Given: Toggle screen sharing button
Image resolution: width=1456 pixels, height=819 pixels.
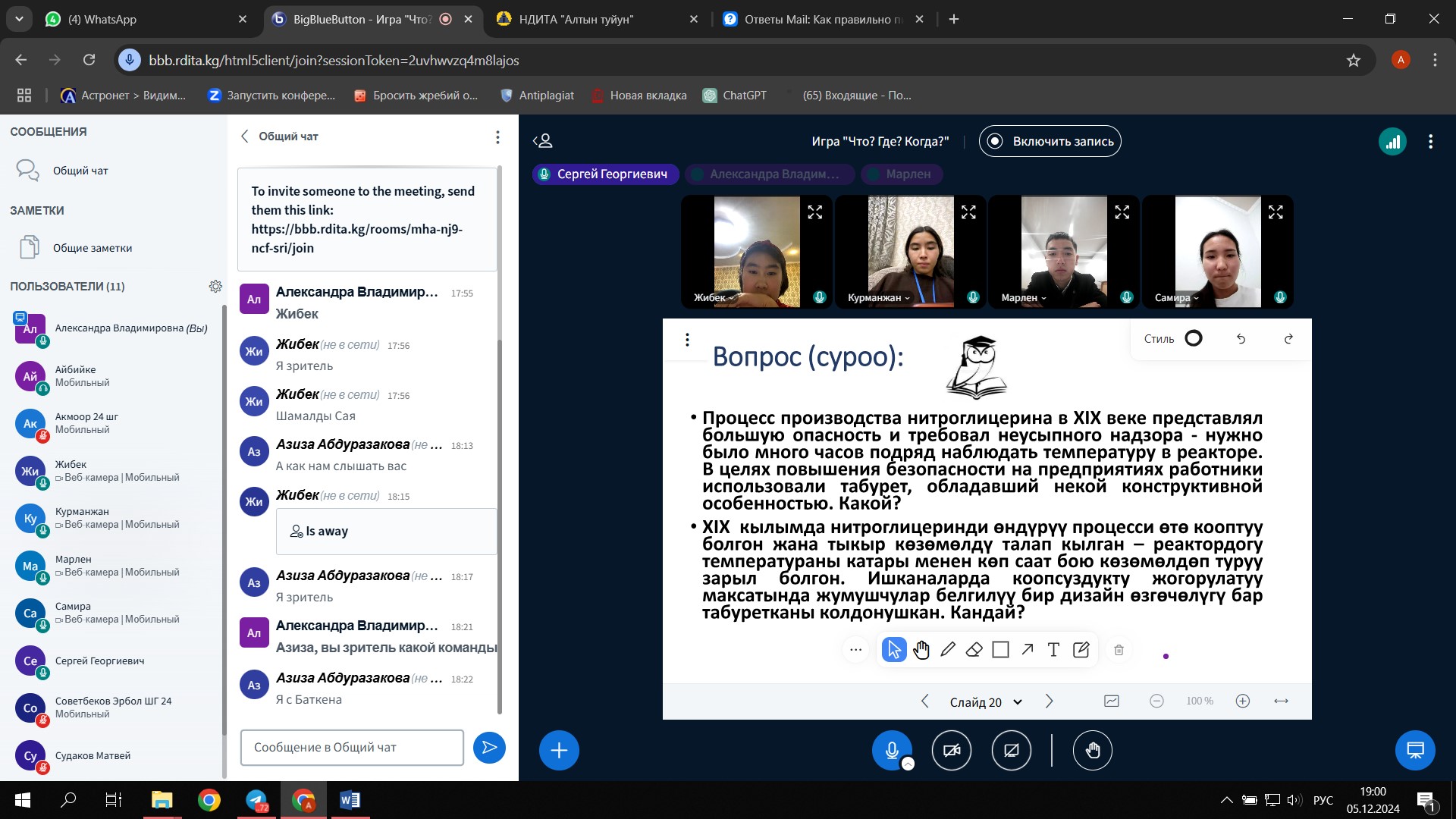Looking at the screenshot, I should tap(1011, 751).
